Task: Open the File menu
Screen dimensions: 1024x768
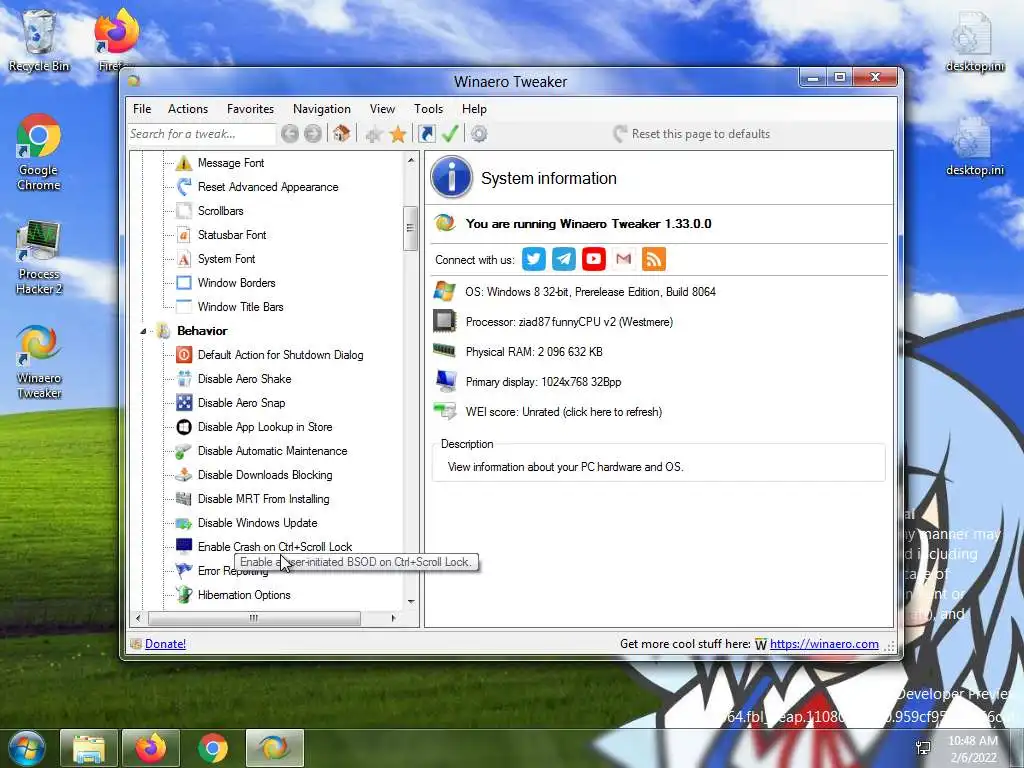Action: point(142,109)
